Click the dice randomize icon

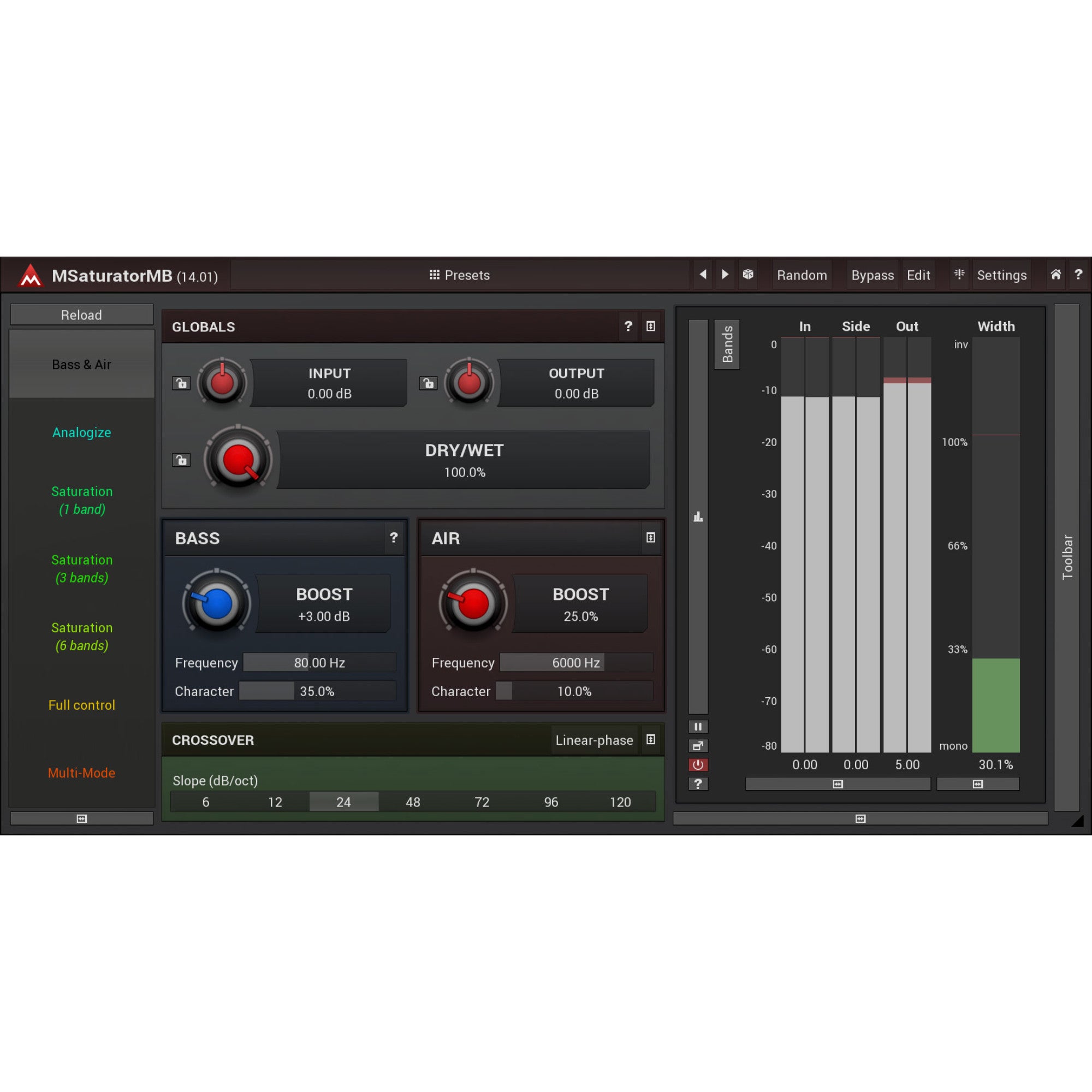[748, 275]
